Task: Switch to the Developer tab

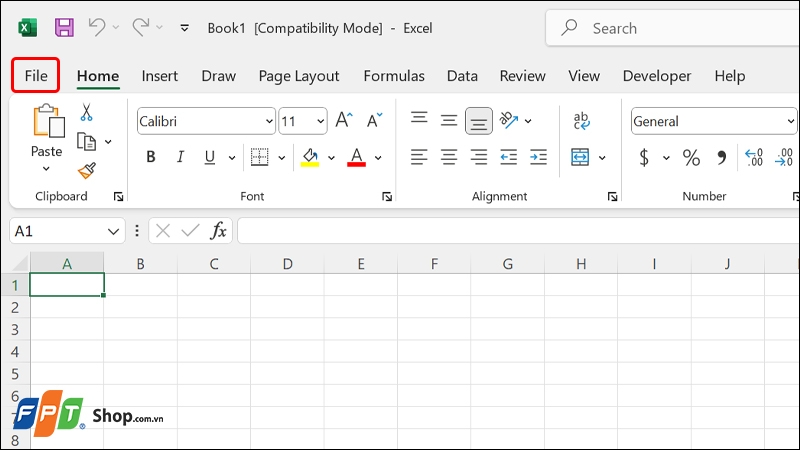Action: click(x=657, y=76)
